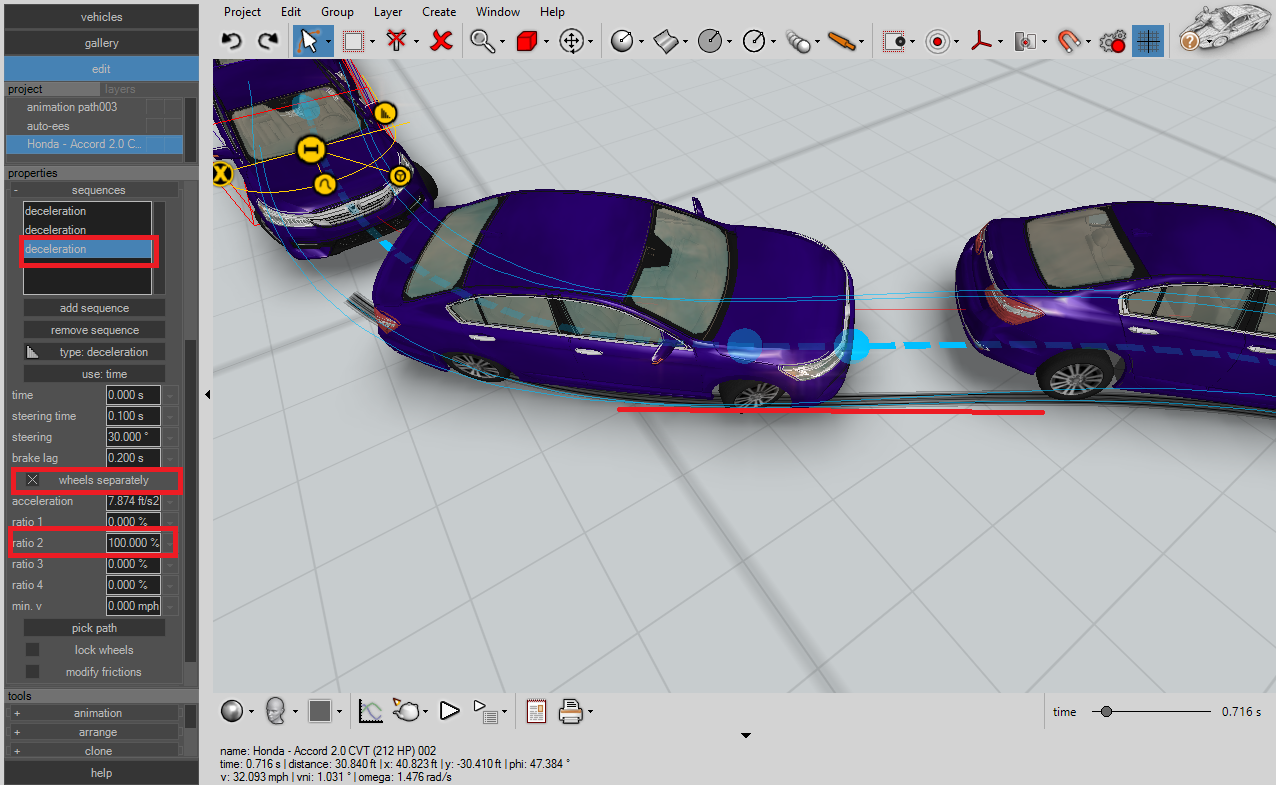Screen dimensions: 1276x785
Task: Switch to the layers tab
Action: tap(120, 89)
